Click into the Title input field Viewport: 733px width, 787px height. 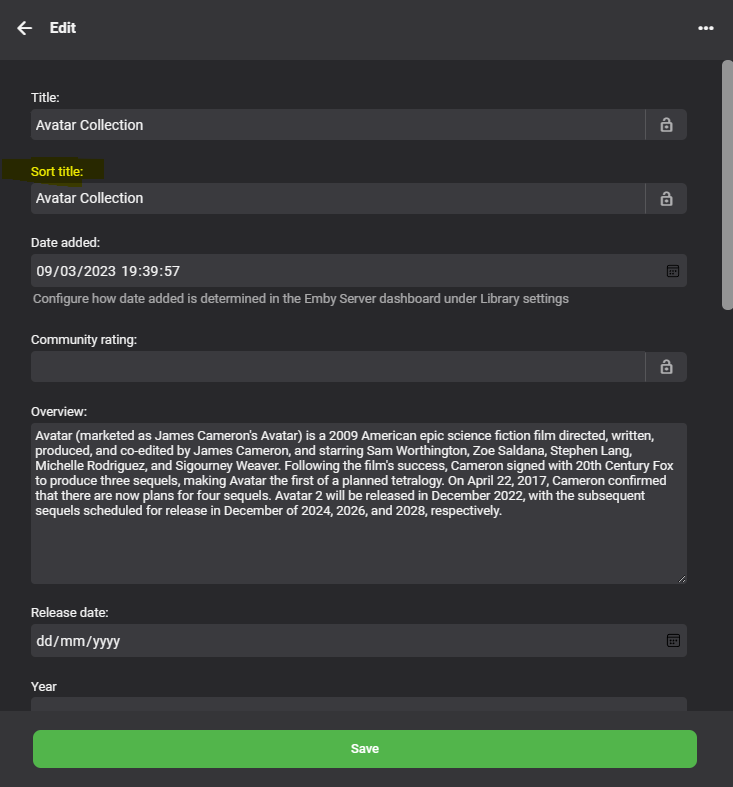pos(338,125)
